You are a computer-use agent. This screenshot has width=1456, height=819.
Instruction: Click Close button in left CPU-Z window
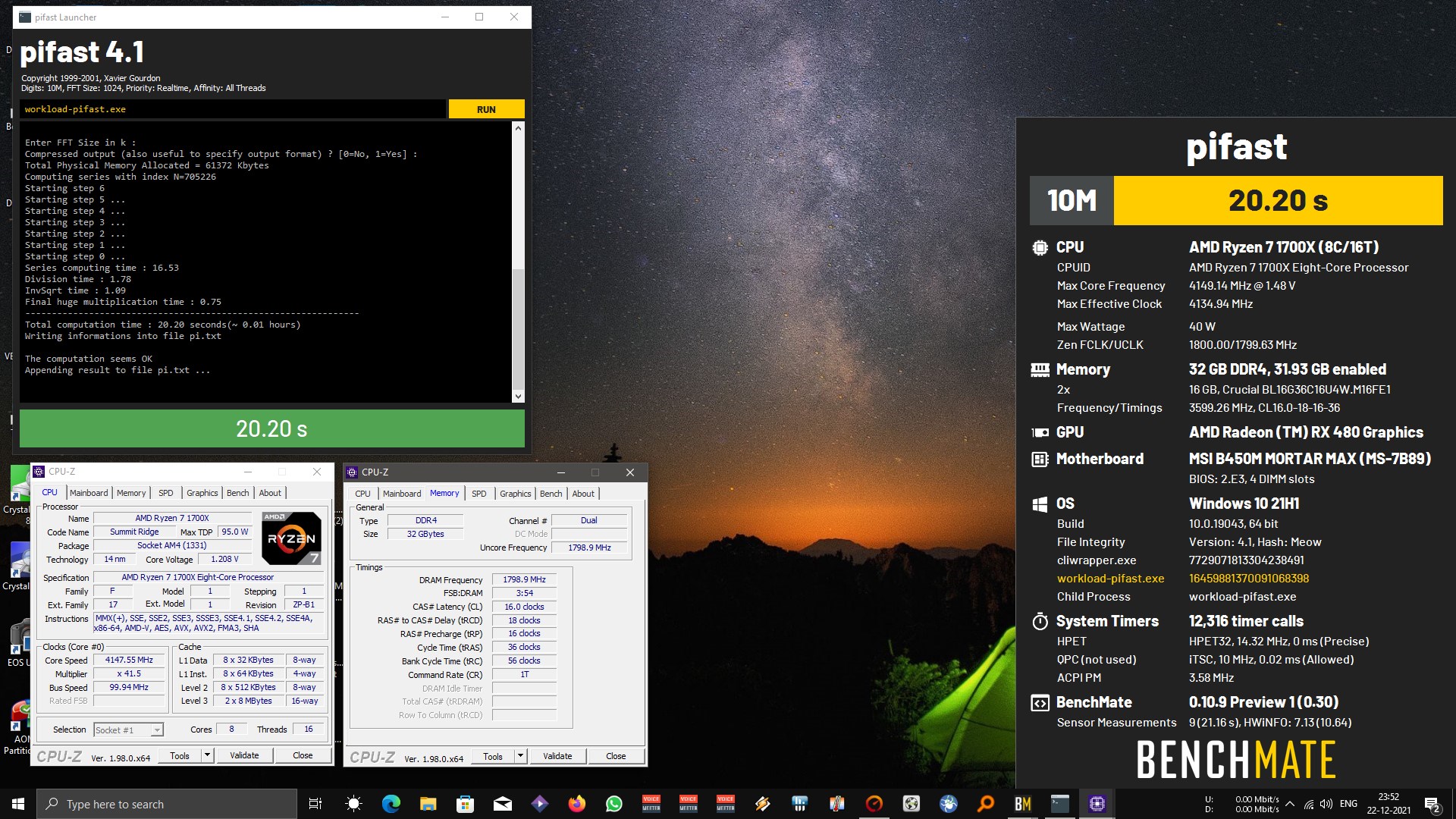(x=303, y=755)
